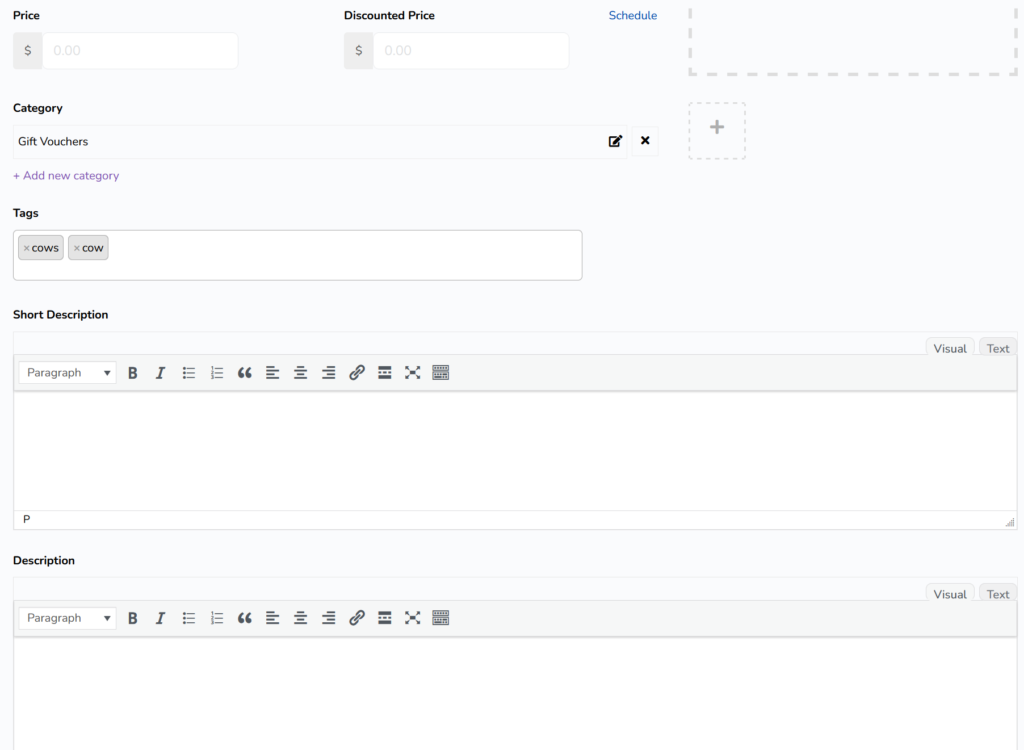1024x750 pixels.
Task: Remove the 'cows' tag
Action: click(27, 248)
